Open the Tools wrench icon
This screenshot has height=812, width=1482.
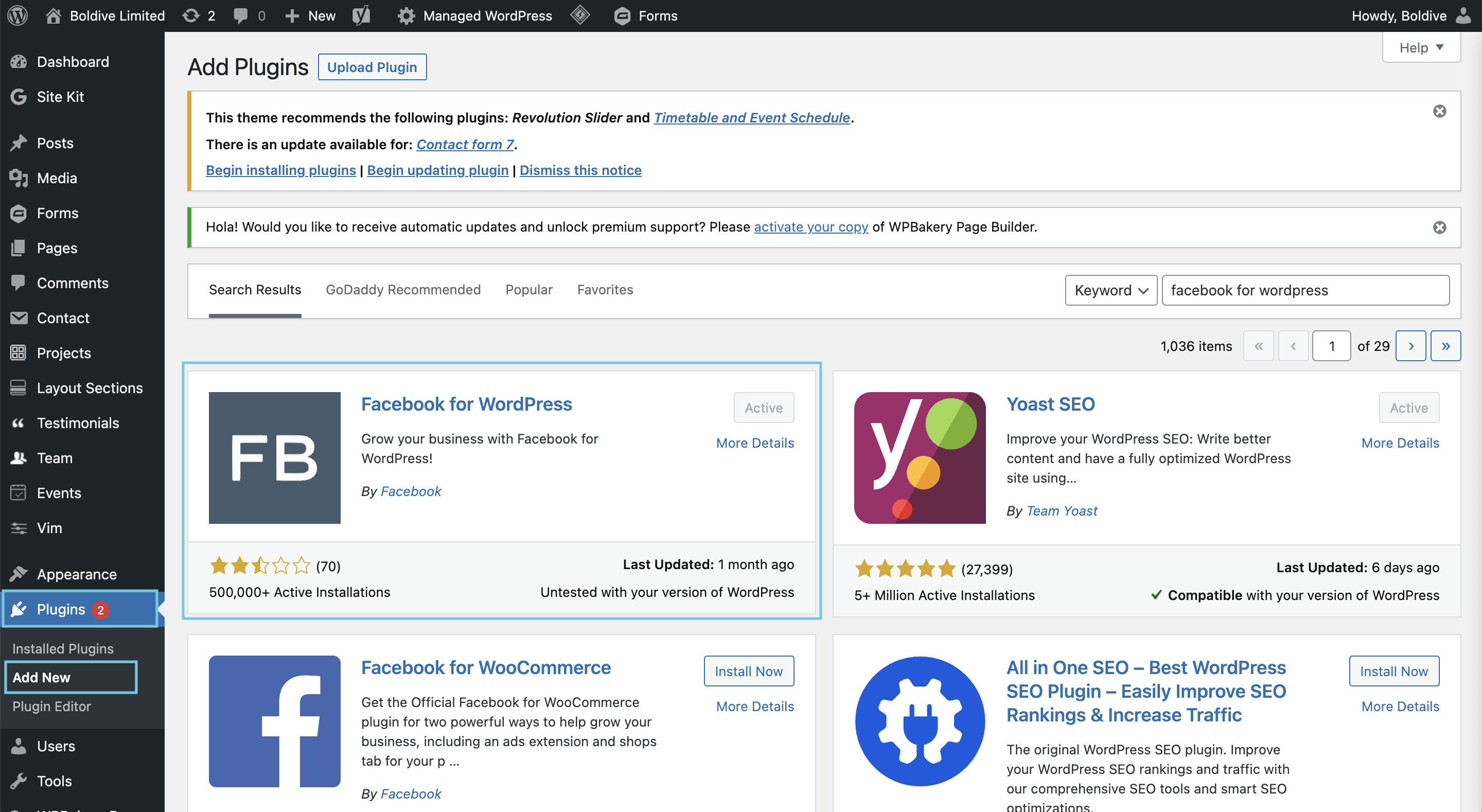(19, 781)
